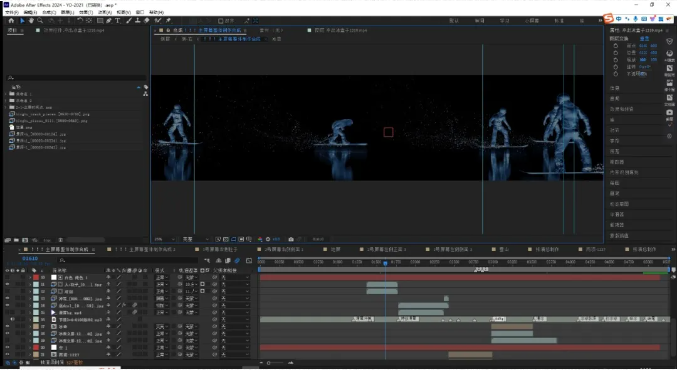The image size is (677, 370).
Task: Click the Home icon in the toolbar
Action: tap(11, 20)
